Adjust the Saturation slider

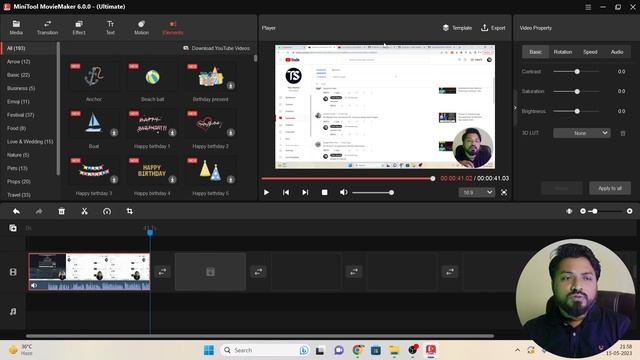576,91
